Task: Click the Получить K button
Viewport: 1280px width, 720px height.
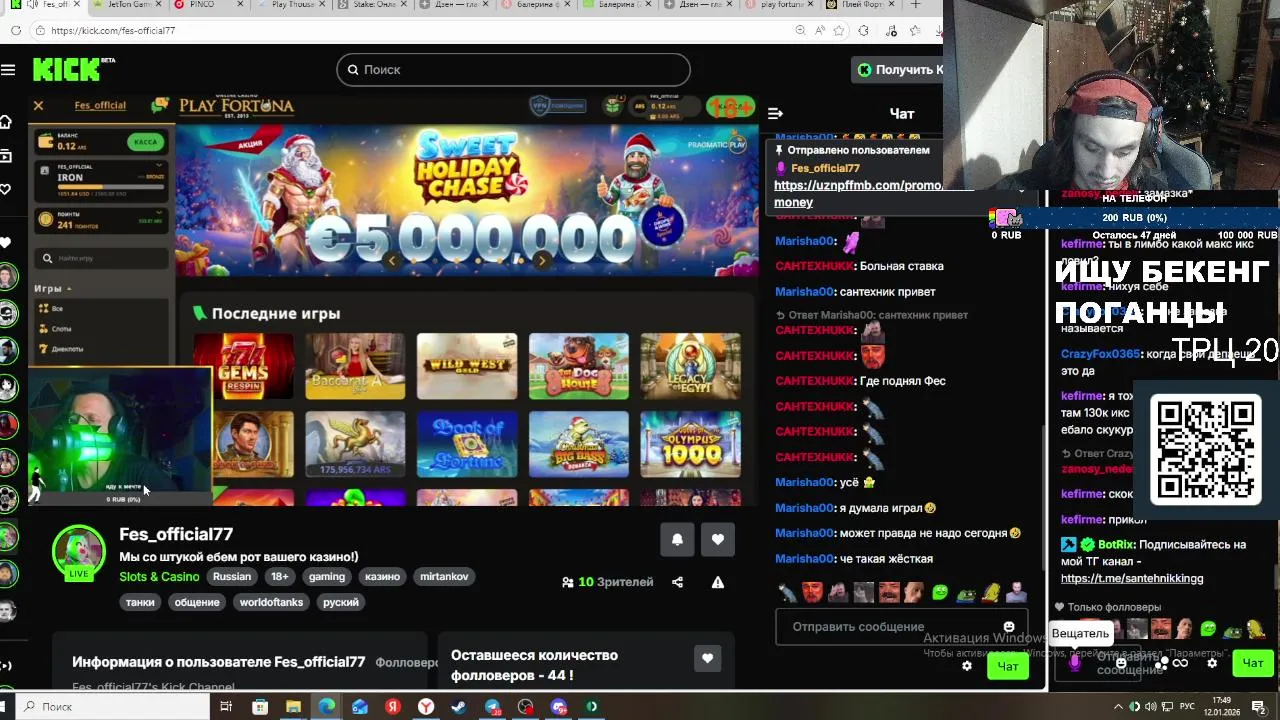Action: 897,69
